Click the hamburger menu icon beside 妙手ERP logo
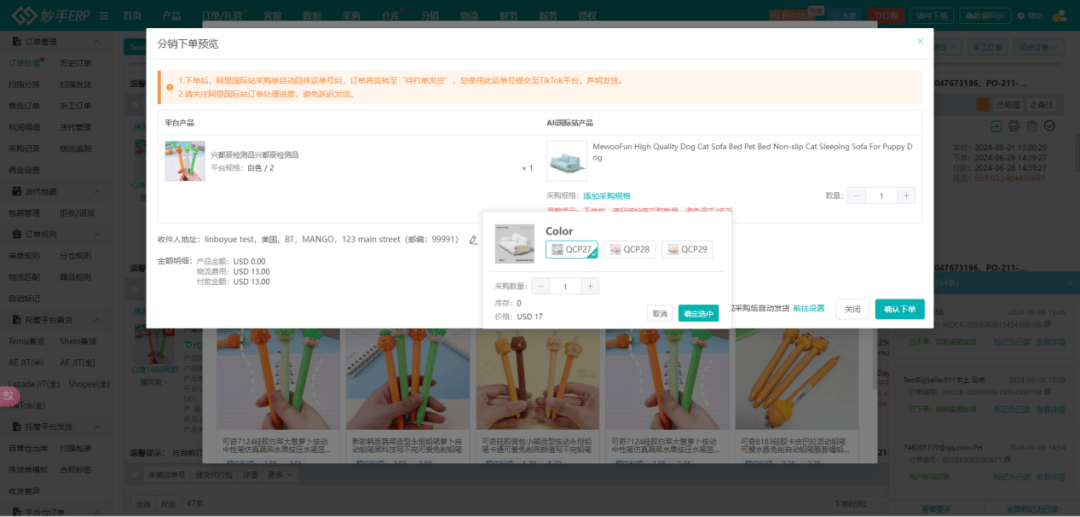The height and width of the screenshot is (517, 1080). 105,16
